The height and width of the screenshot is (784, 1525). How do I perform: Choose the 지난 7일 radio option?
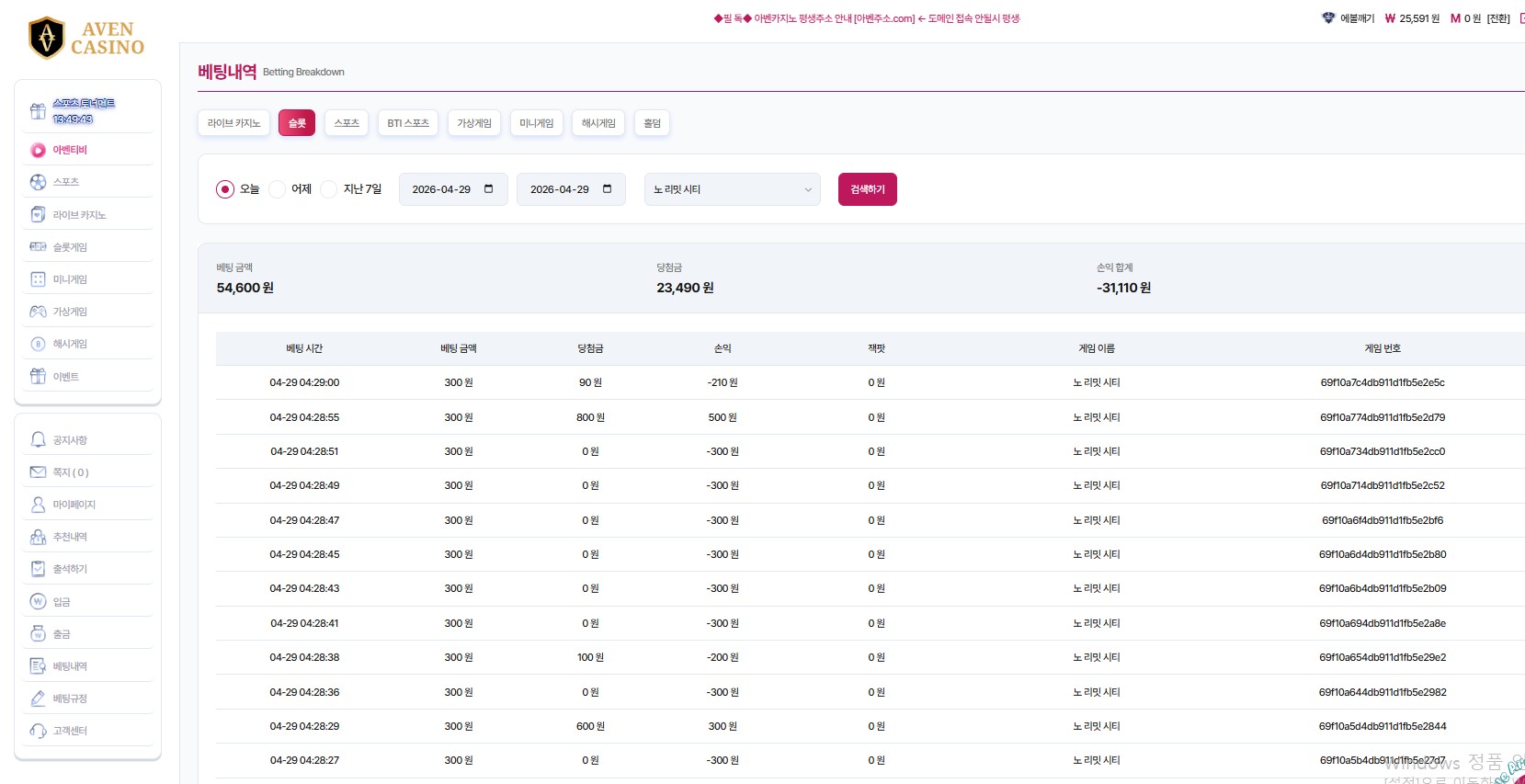pyautogui.click(x=329, y=189)
